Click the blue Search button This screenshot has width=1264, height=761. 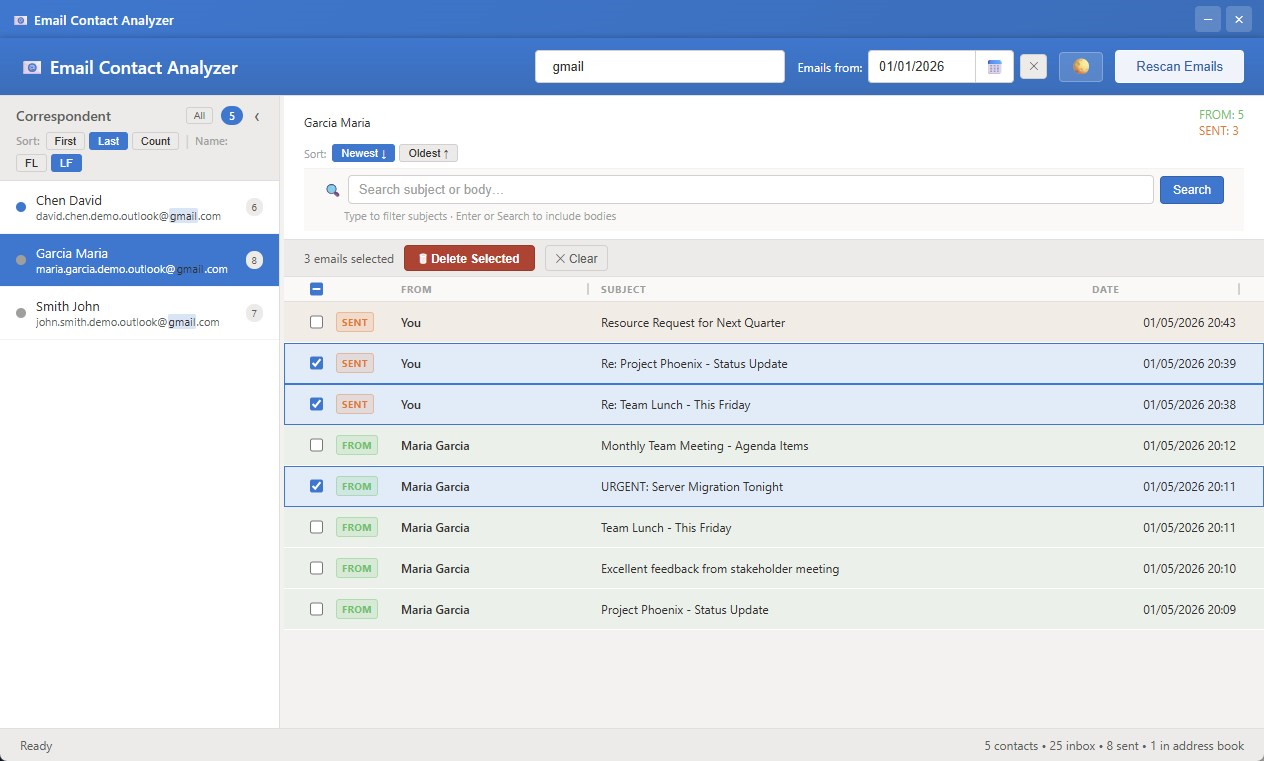click(1191, 190)
